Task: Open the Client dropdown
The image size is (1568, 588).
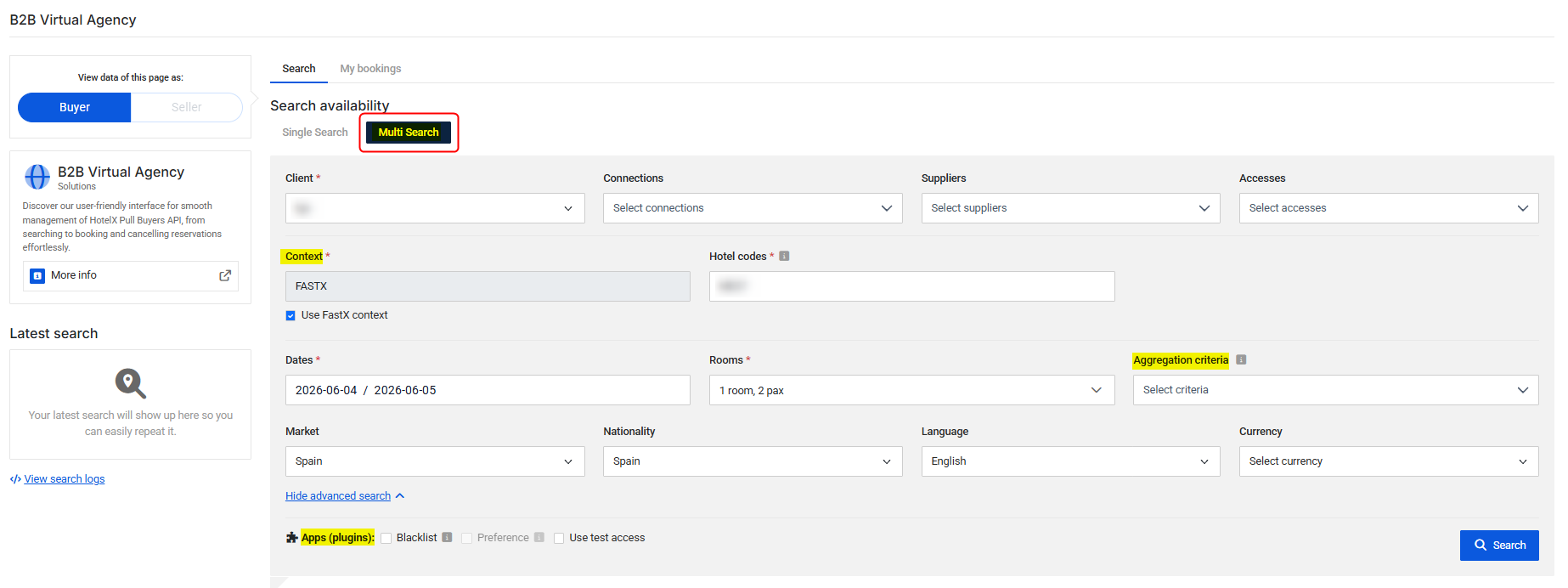Action: tap(435, 208)
